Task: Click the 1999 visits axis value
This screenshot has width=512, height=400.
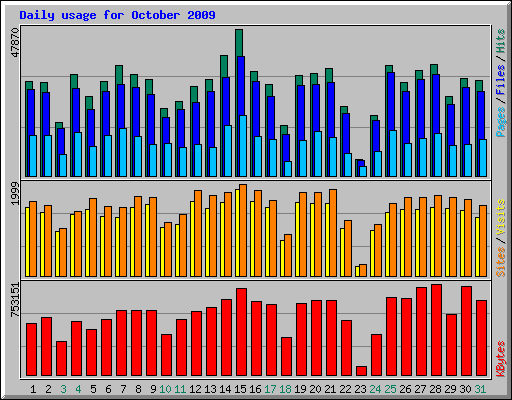Action: pyautogui.click(x=15, y=194)
